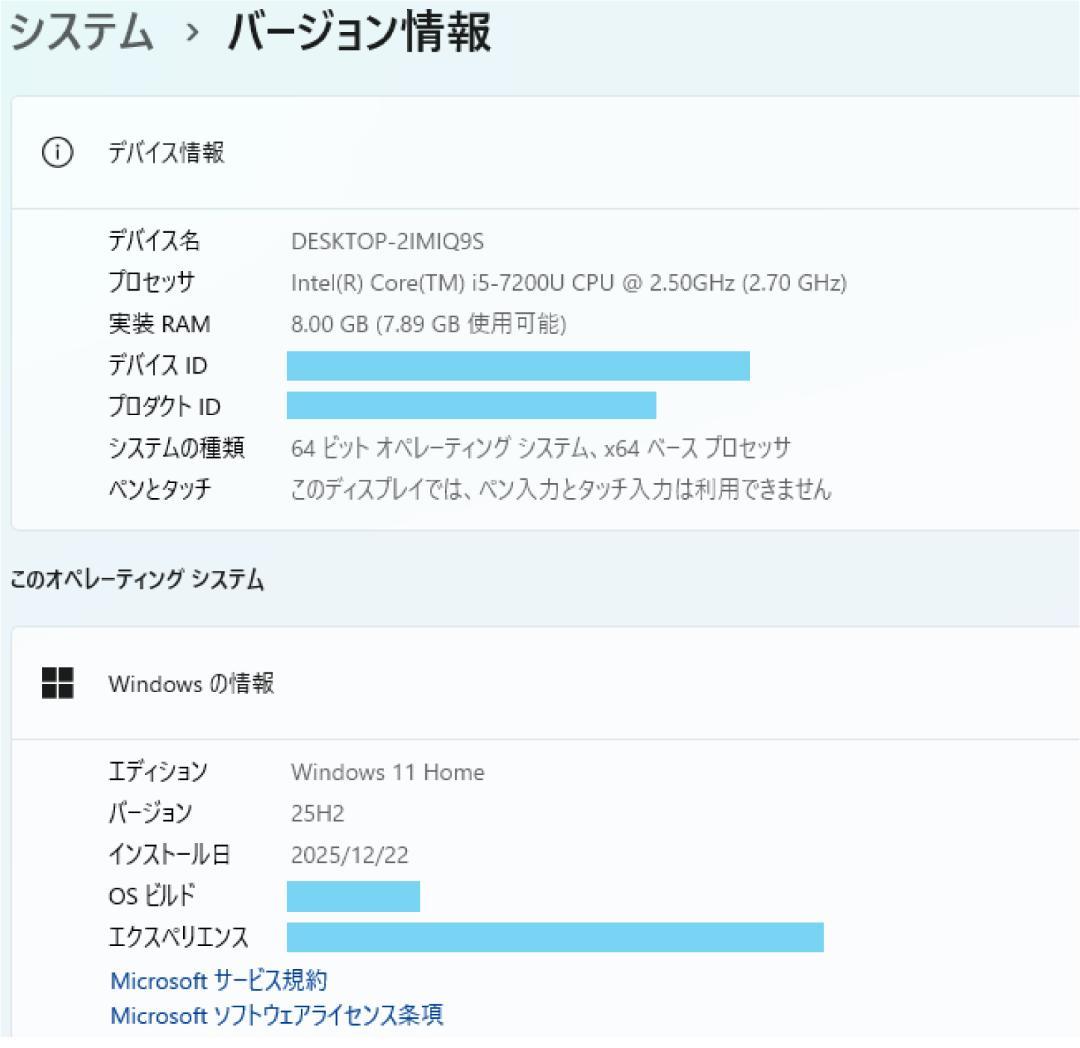Click the Windows logo icon near Windows の情報
Image resolution: width=1080 pixels, height=1048 pixels.
[x=57, y=683]
